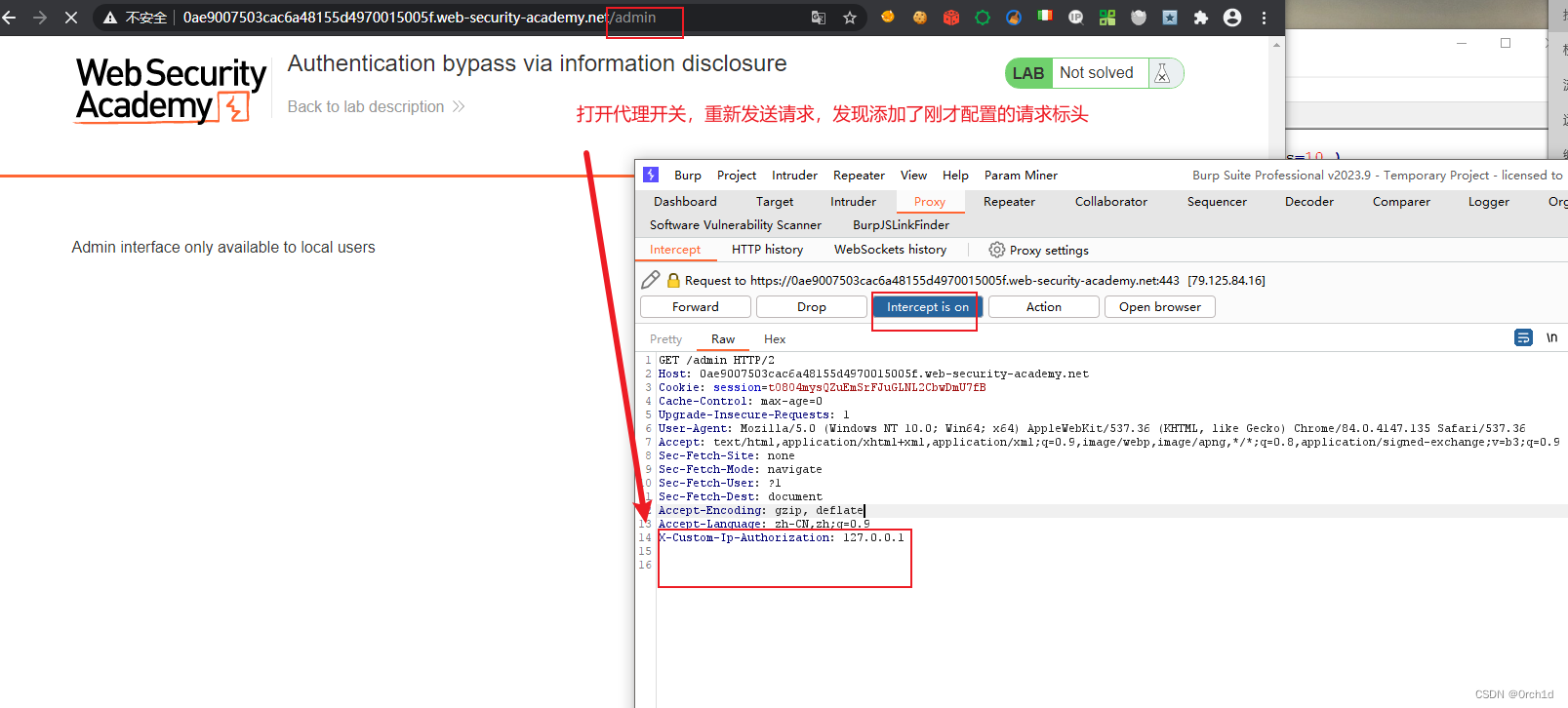Click the Drop button
Image resolution: width=1568 pixels, height=708 pixels.
point(812,306)
